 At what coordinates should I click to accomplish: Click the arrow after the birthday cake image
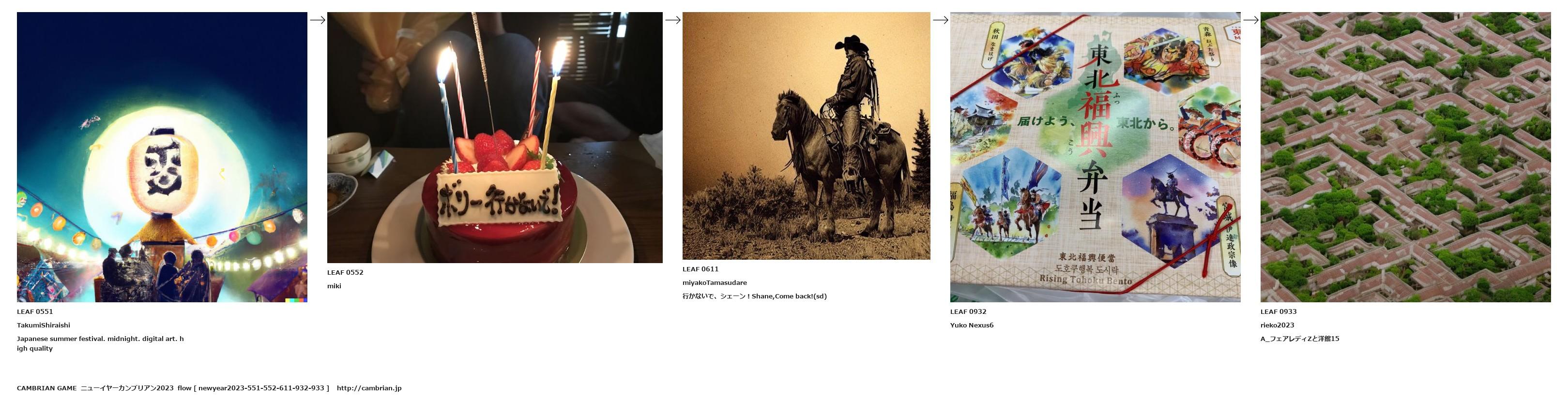coord(672,20)
